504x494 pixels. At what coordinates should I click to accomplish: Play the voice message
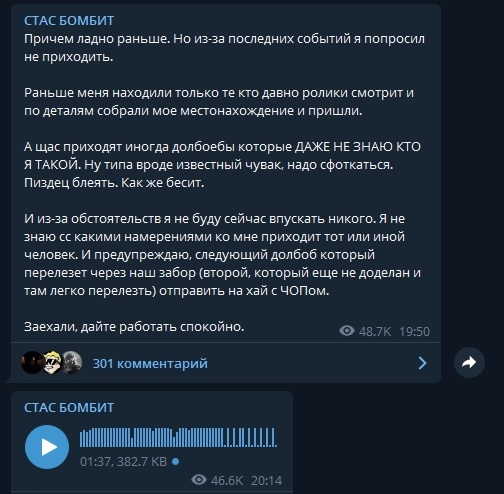pyautogui.click(x=47, y=447)
